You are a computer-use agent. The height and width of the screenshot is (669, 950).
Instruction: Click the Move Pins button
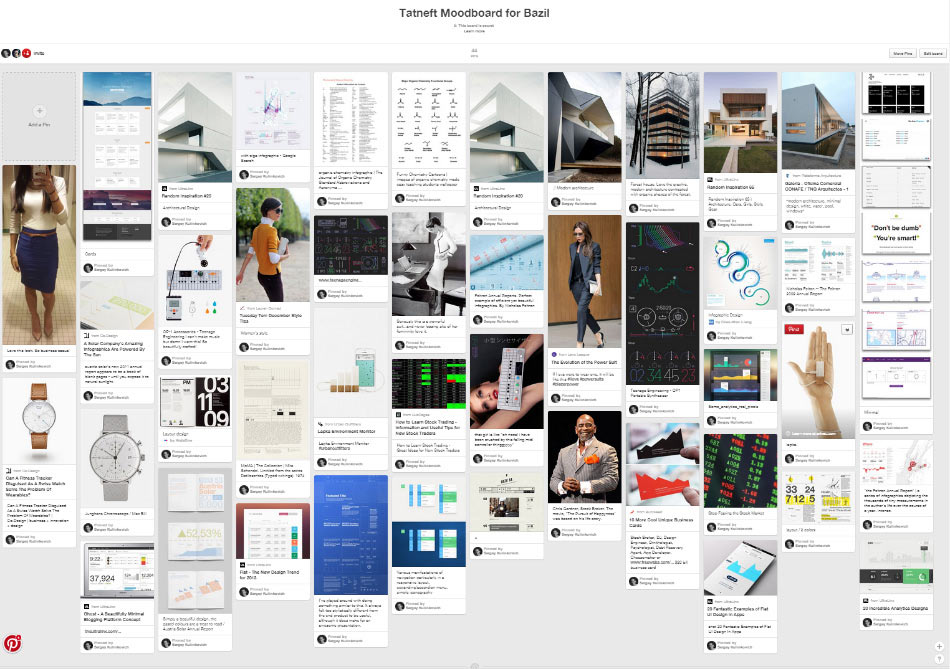coord(903,53)
